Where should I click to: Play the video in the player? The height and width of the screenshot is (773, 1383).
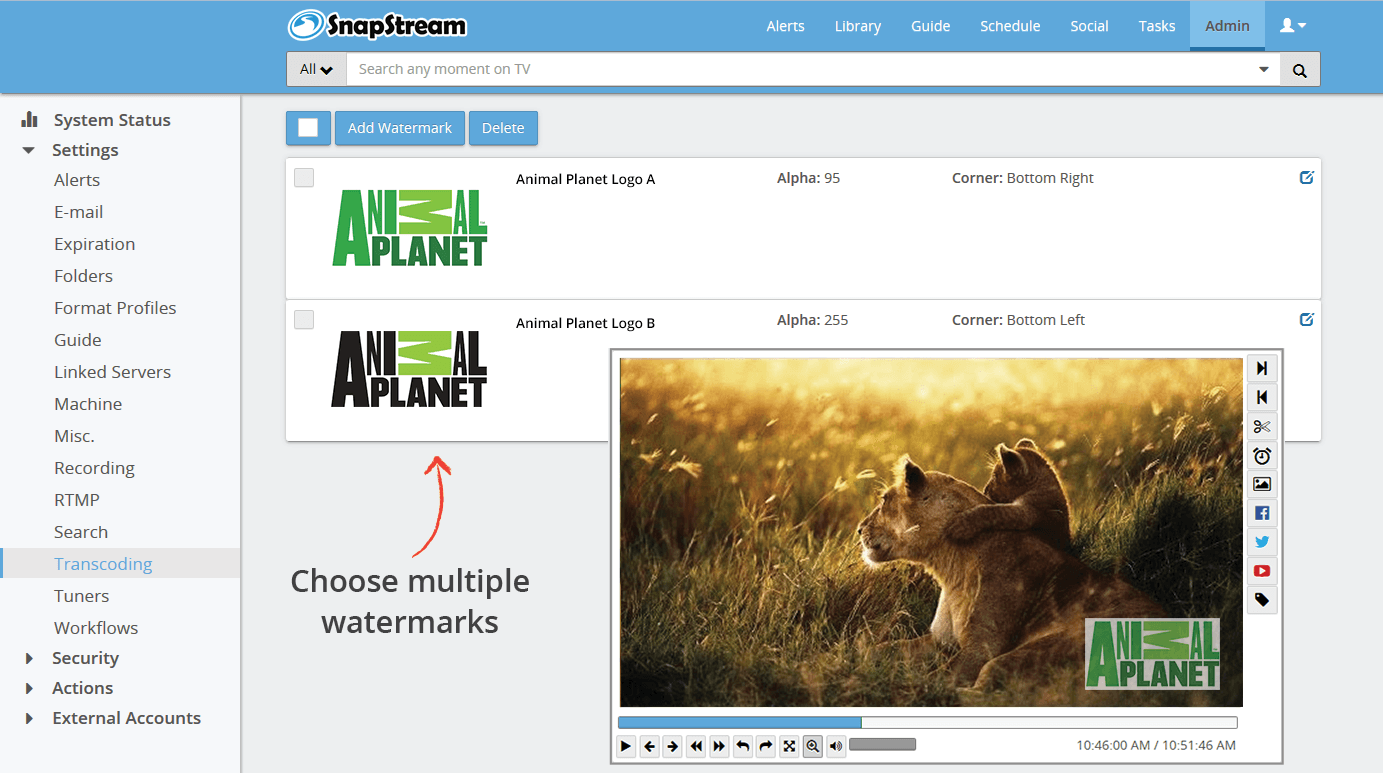coord(626,746)
